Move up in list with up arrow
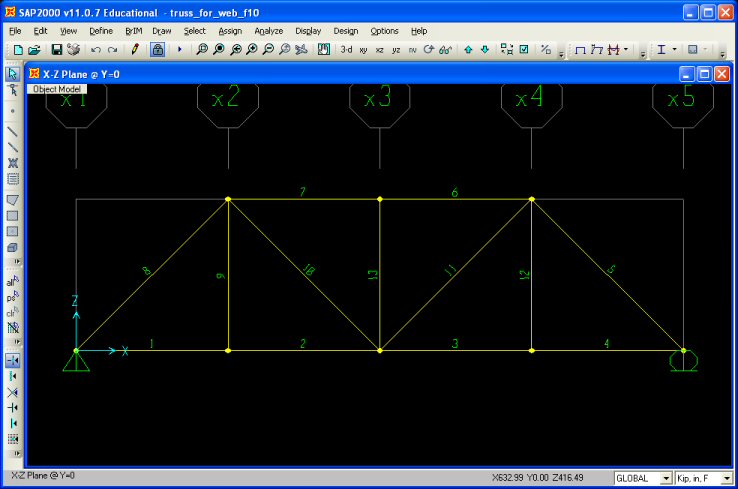Screen dimensions: 738x489 pyautogui.click(x=468, y=49)
